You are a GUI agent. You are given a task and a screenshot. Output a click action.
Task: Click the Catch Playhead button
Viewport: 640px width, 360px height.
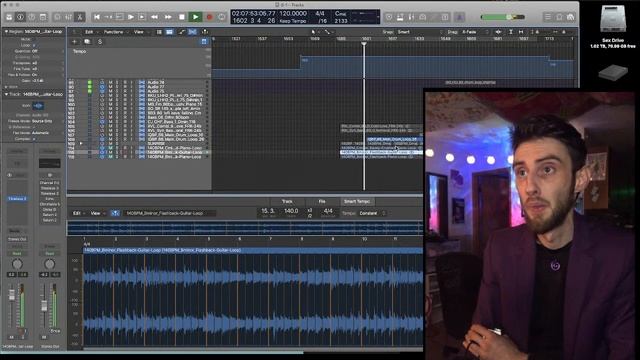point(204,32)
